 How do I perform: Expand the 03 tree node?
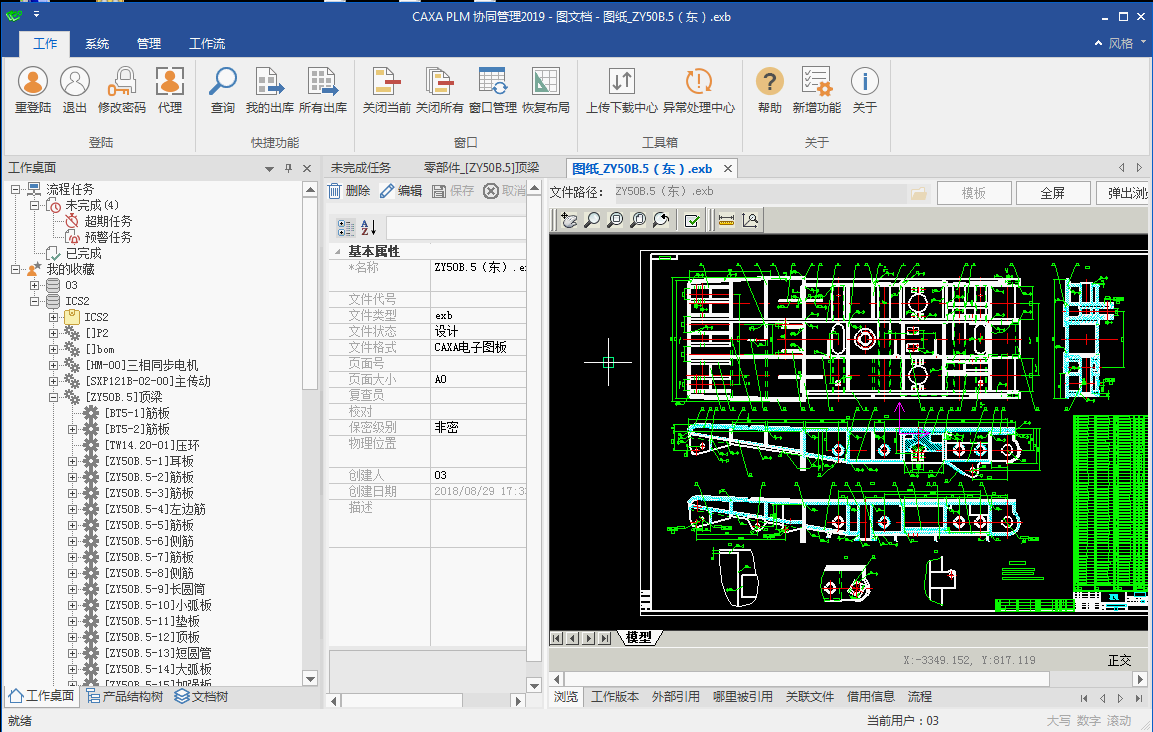click(x=34, y=285)
